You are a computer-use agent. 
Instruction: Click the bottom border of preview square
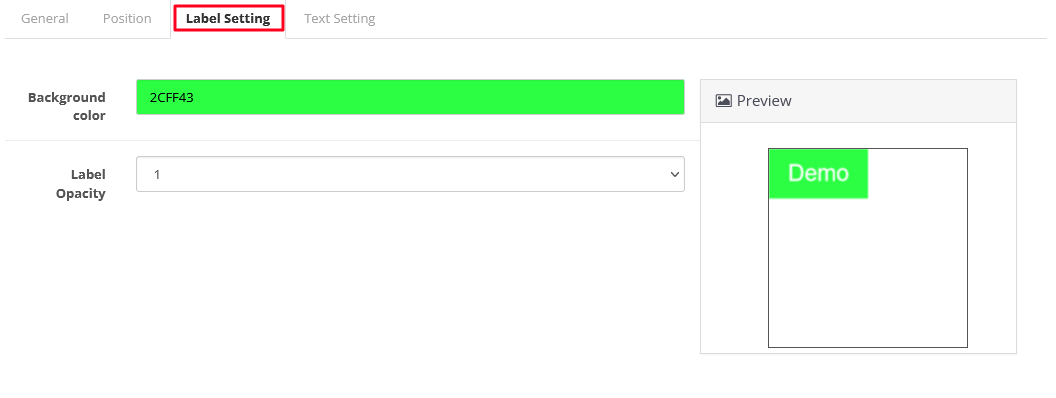click(868, 347)
